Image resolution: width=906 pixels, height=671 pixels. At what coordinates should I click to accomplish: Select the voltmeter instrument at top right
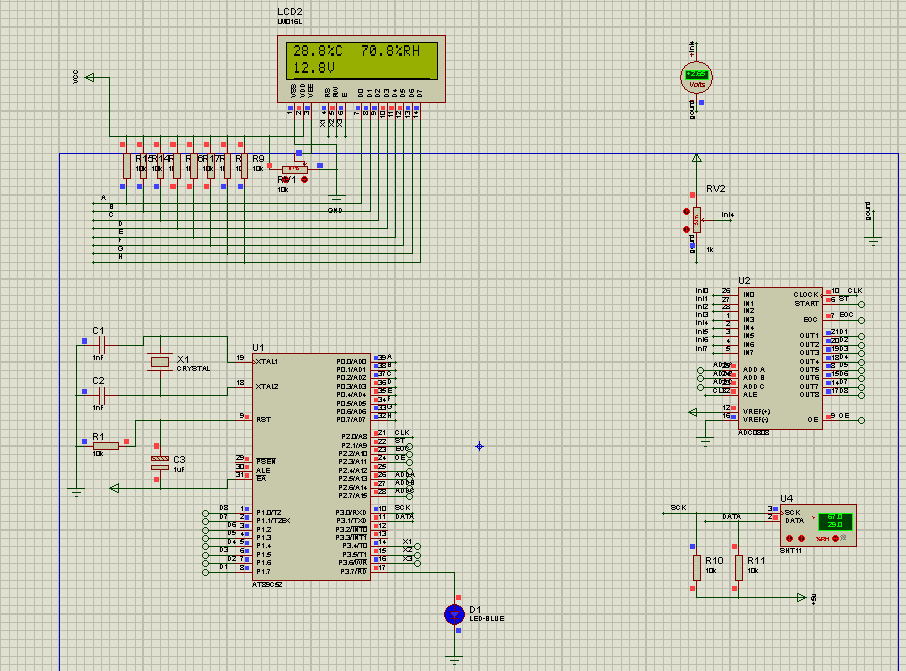pyautogui.click(x=696, y=76)
